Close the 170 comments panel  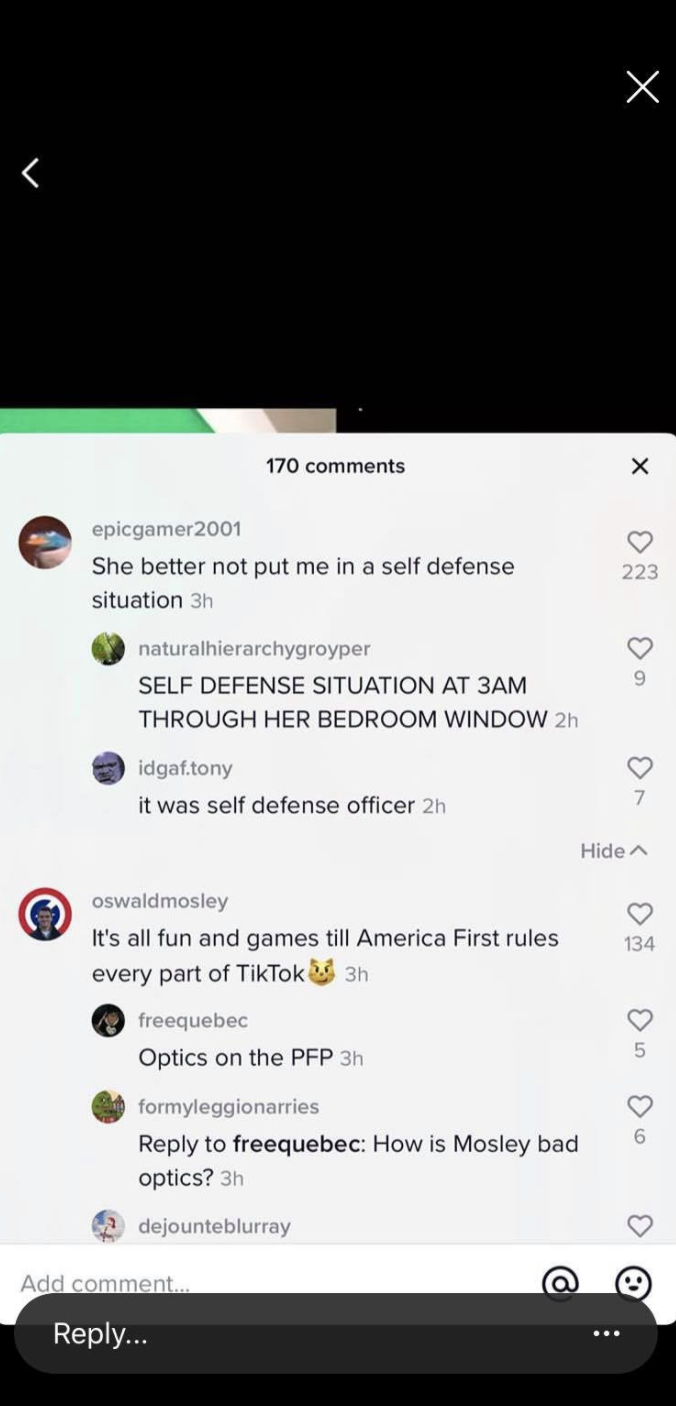(x=640, y=466)
